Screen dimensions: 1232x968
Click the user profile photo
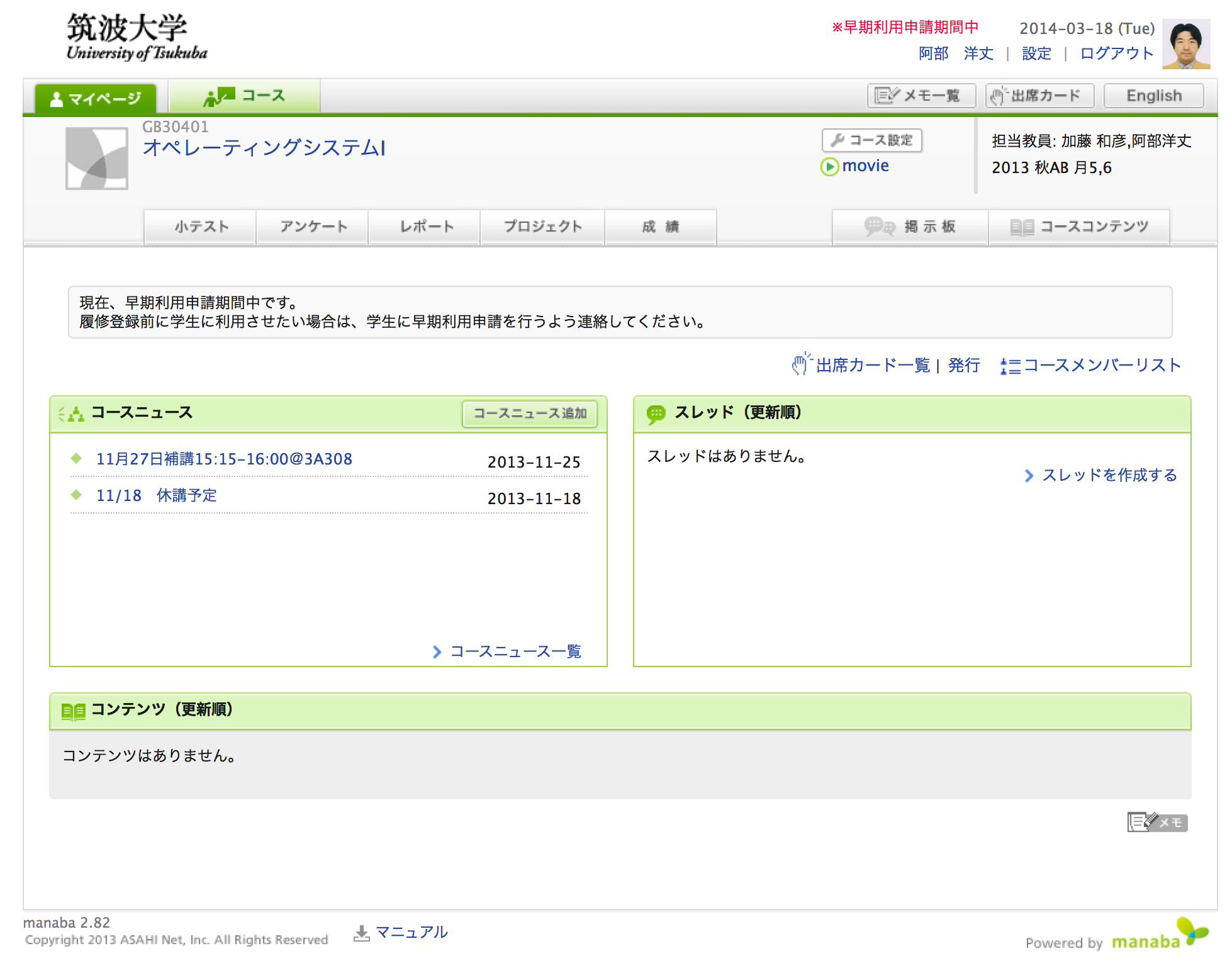pos(1185,43)
